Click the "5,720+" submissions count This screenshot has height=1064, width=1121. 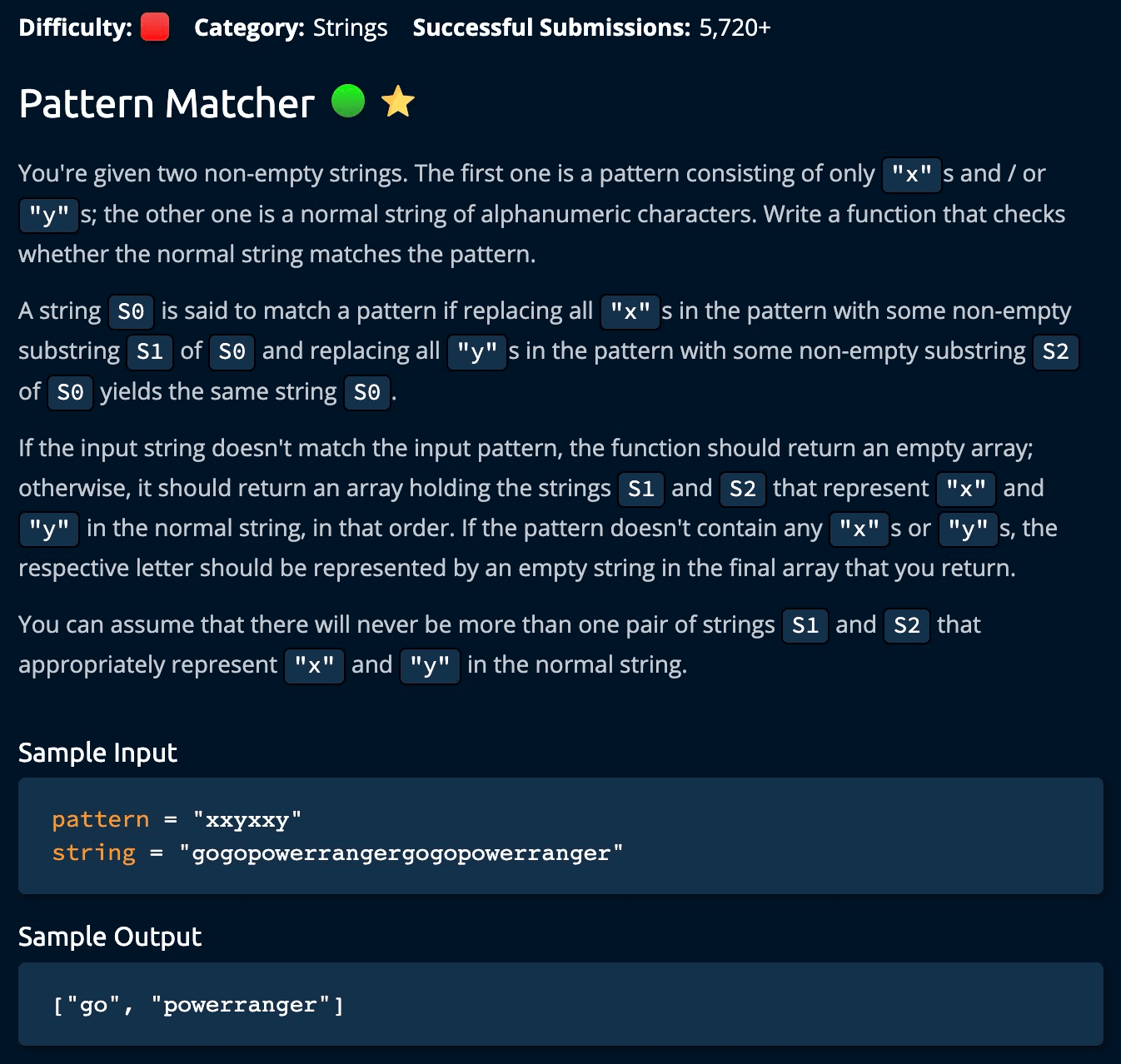pyautogui.click(x=735, y=27)
